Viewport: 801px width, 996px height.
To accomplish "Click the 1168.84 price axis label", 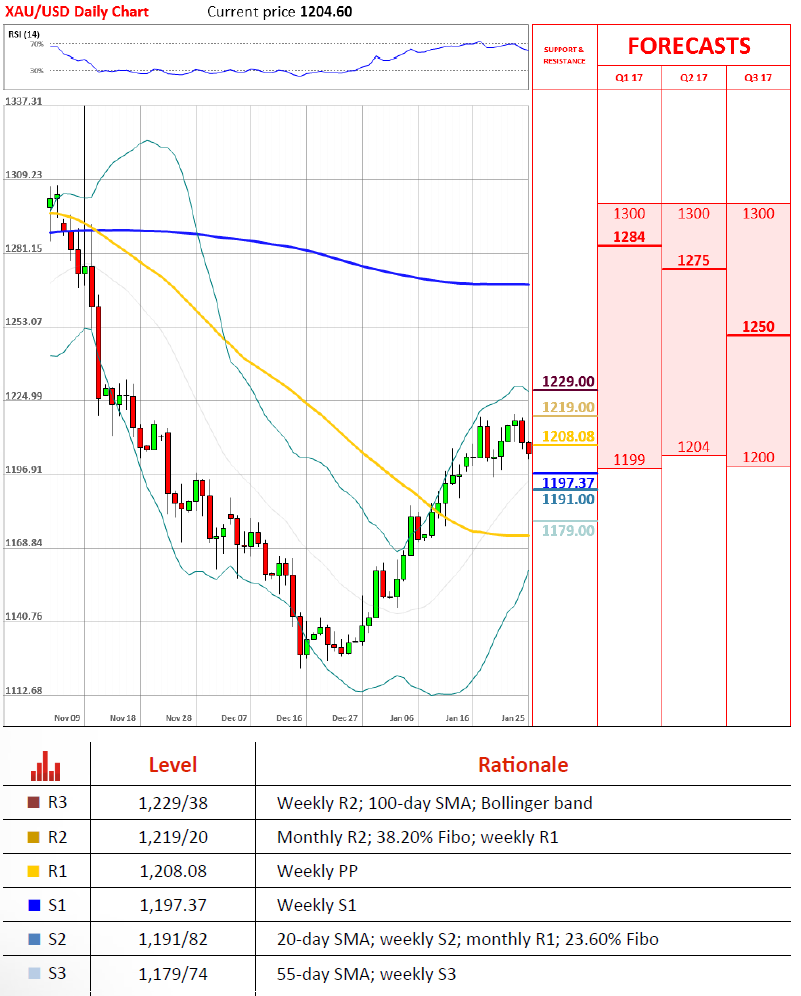I will point(24,542).
